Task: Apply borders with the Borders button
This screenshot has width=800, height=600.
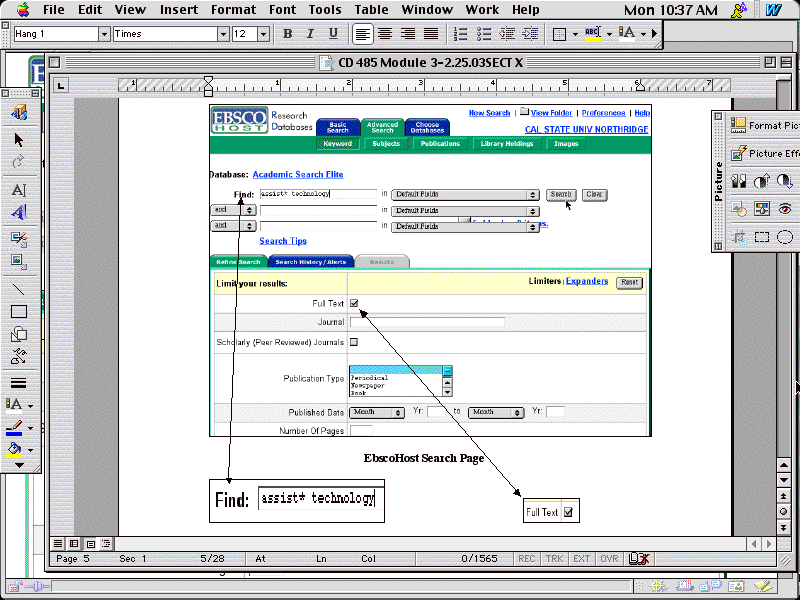Action: pyautogui.click(x=560, y=34)
